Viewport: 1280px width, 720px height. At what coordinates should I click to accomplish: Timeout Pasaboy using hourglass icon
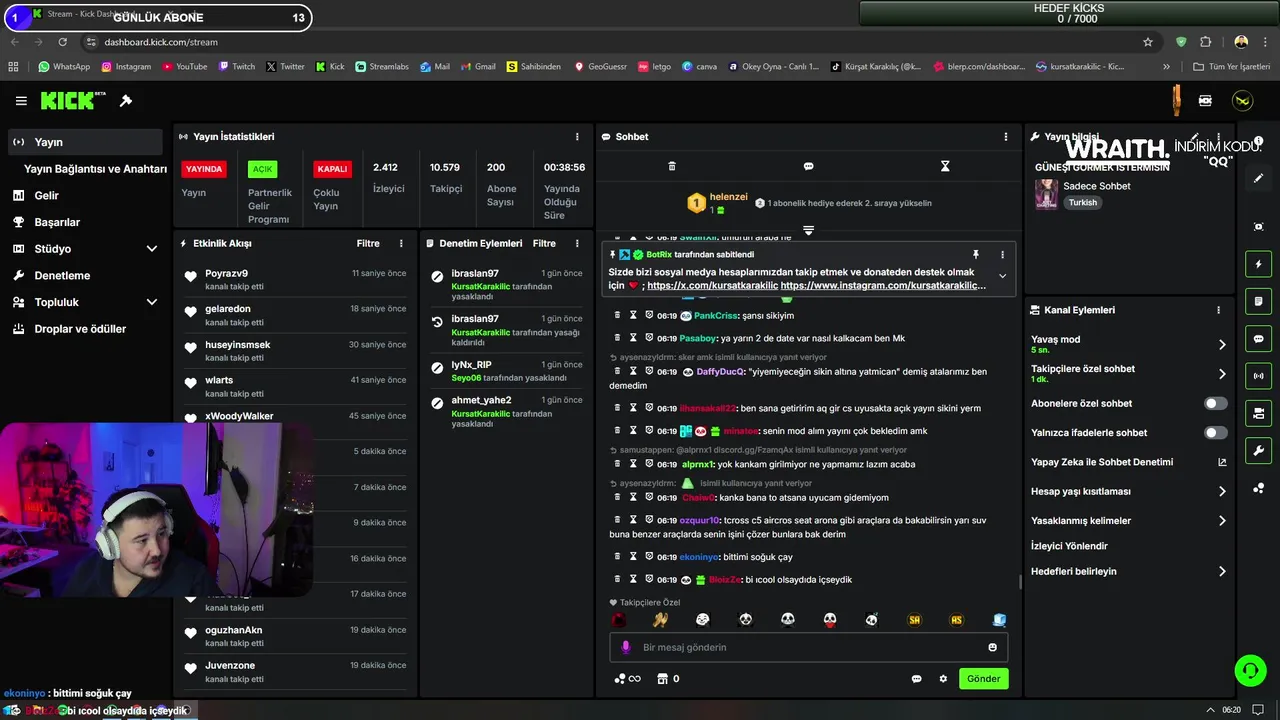pyautogui.click(x=633, y=338)
